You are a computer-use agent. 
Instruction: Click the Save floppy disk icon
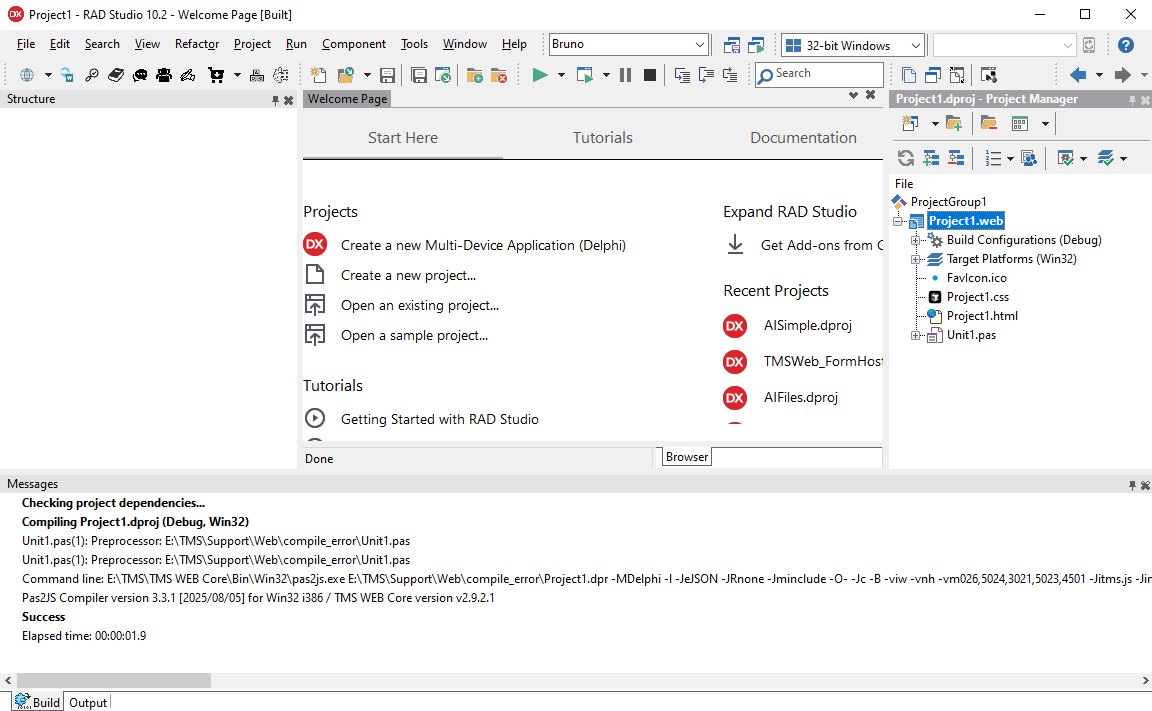pos(387,75)
